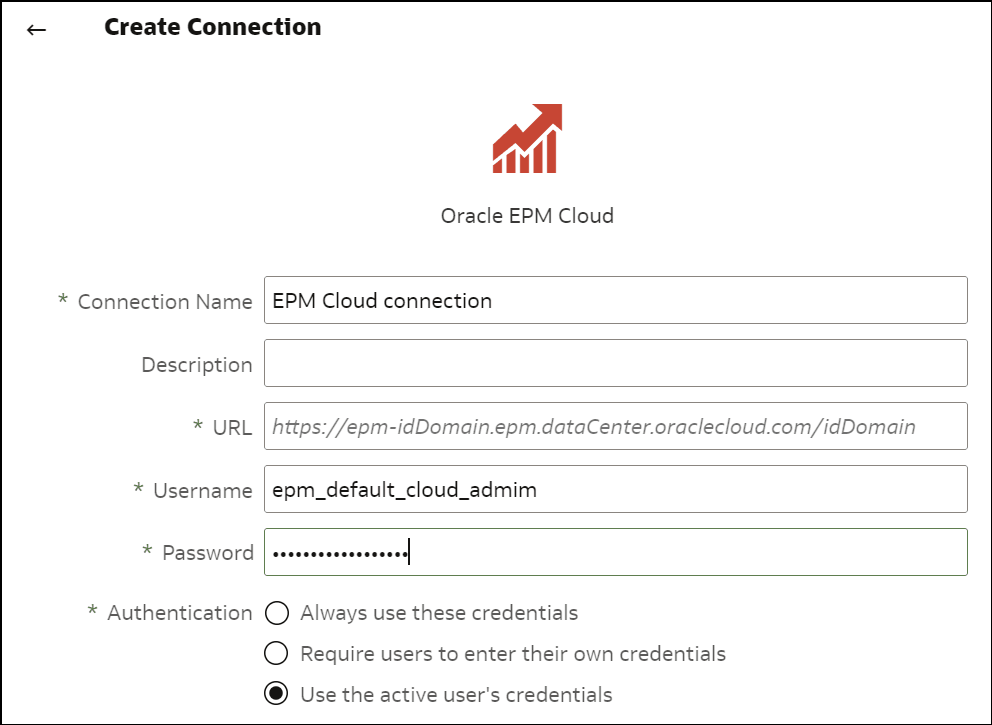The image size is (992, 725).
Task: Click the 'Oracle EPM Cloud' caption text
Action: pyautogui.click(x=527, y=216)
